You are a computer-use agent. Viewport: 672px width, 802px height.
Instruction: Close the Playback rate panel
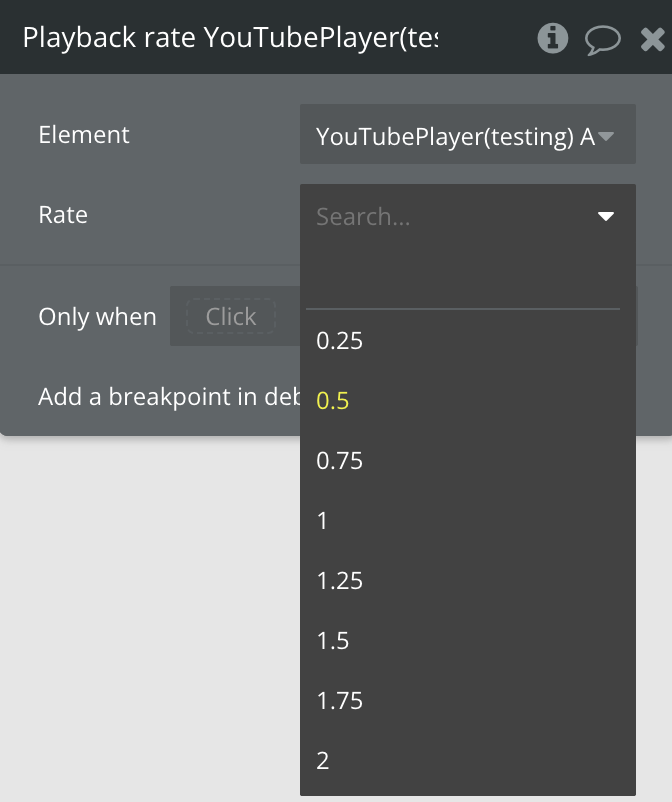pyautogui.click(x=652, y=39)
